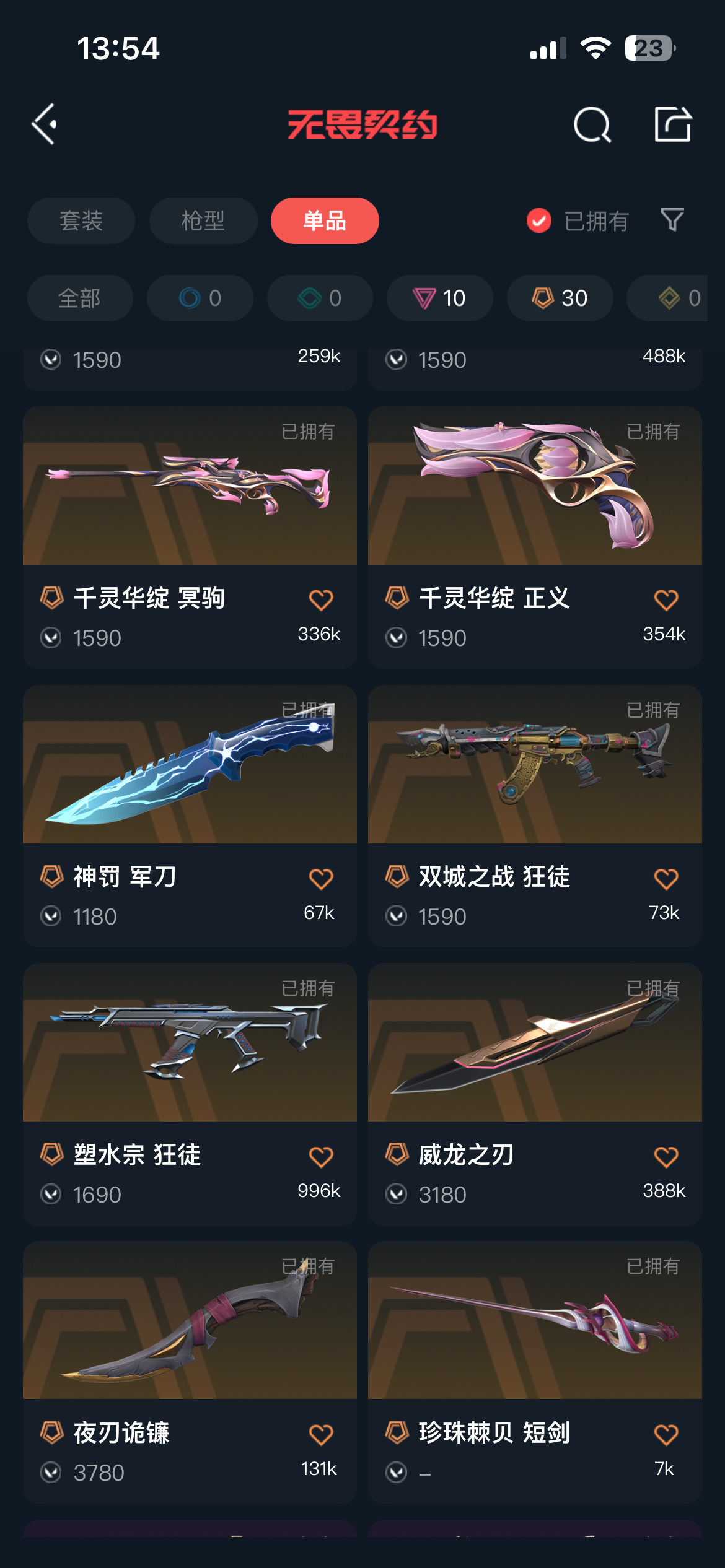Tap heart icon for 塑水宗 狂徒

point(321,1156)
